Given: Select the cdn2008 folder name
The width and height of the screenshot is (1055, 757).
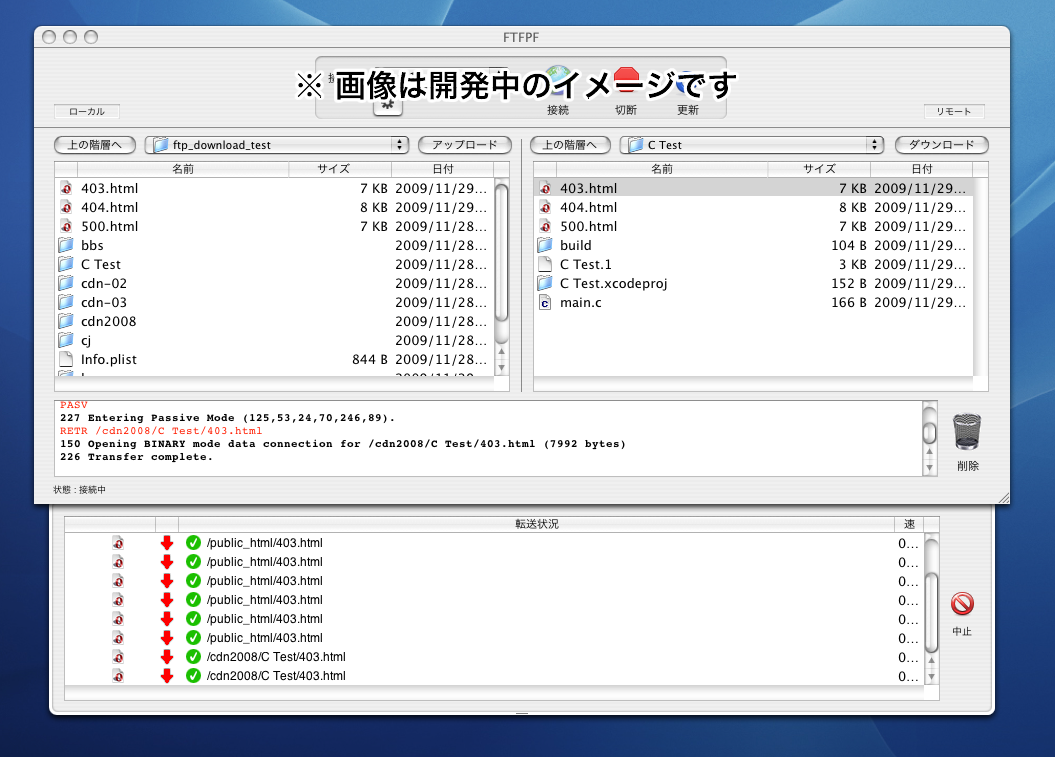Looking at the screenshot, I should [108, 321].
